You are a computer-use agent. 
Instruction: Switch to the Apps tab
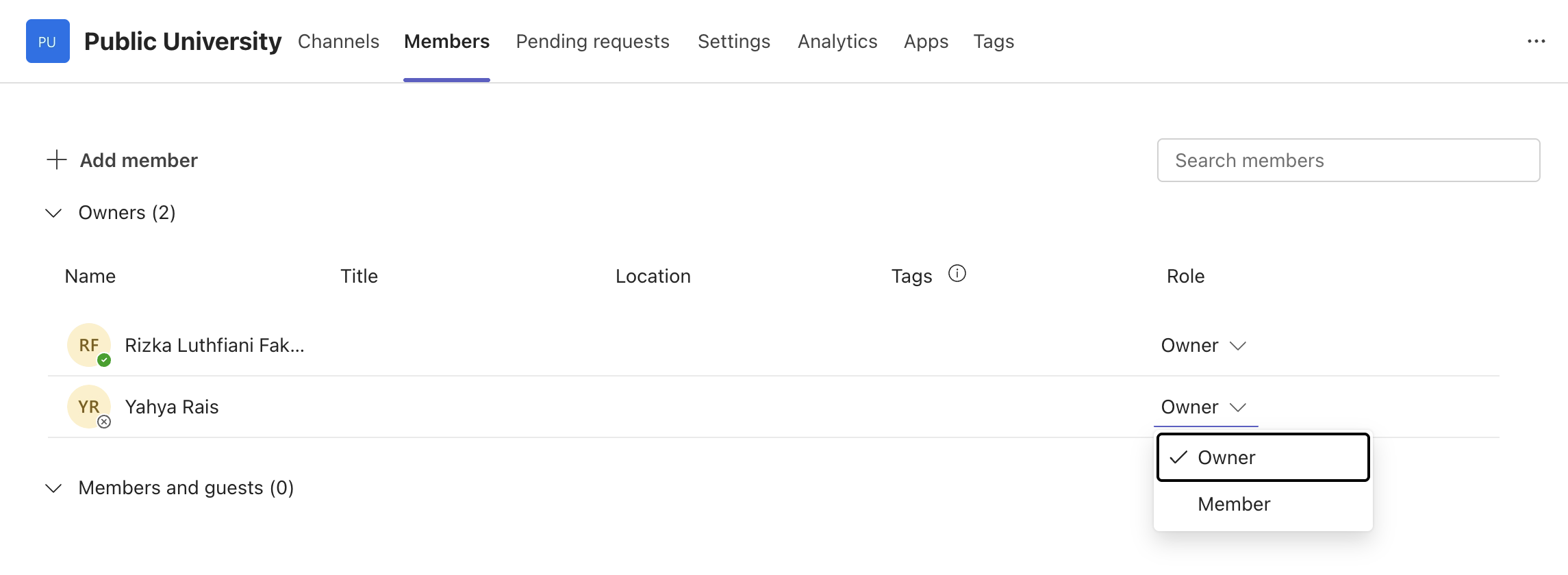pyautogui.click(x=926, y=41)
